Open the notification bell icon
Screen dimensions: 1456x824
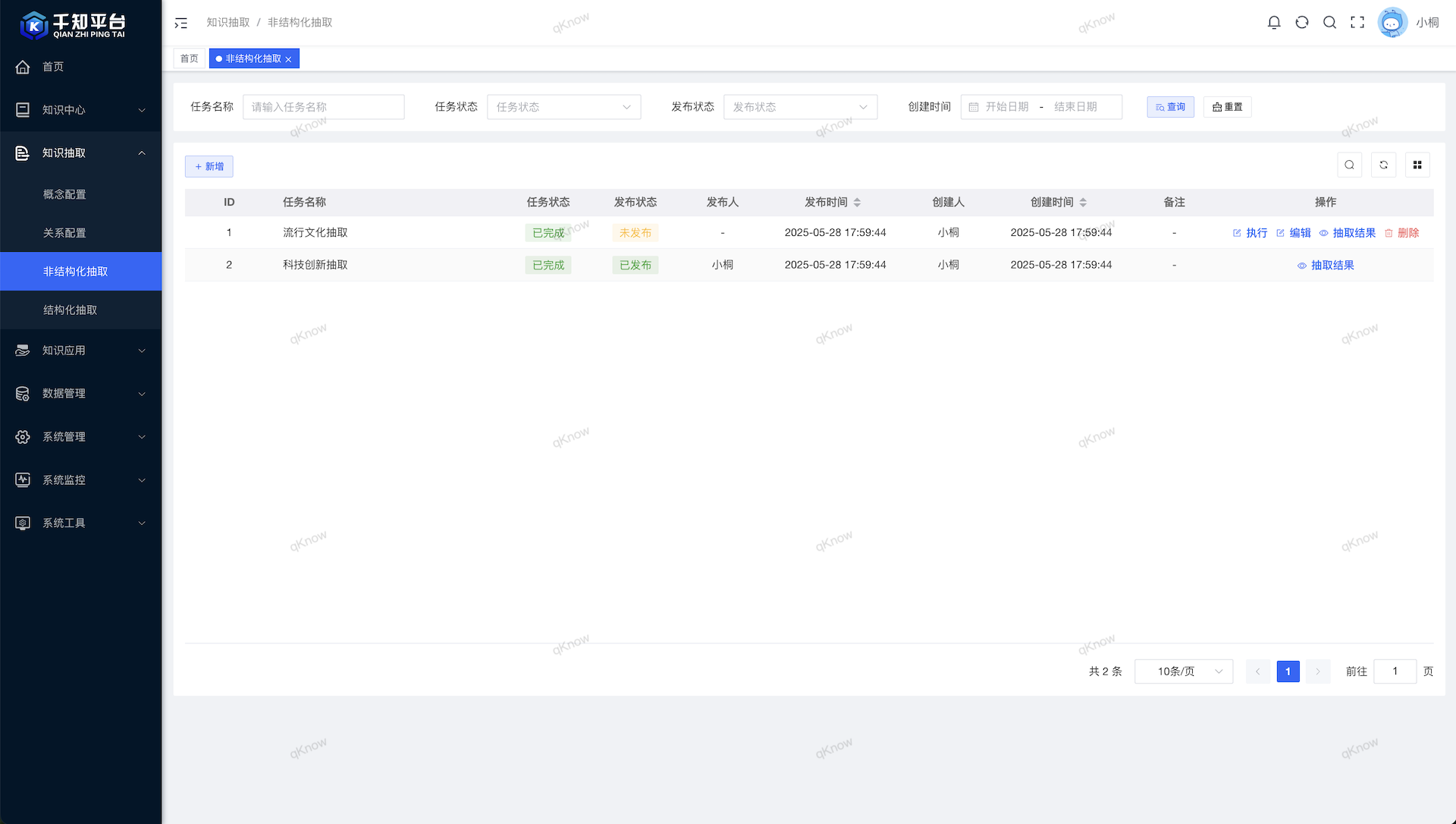click(x=1273, y=22)
